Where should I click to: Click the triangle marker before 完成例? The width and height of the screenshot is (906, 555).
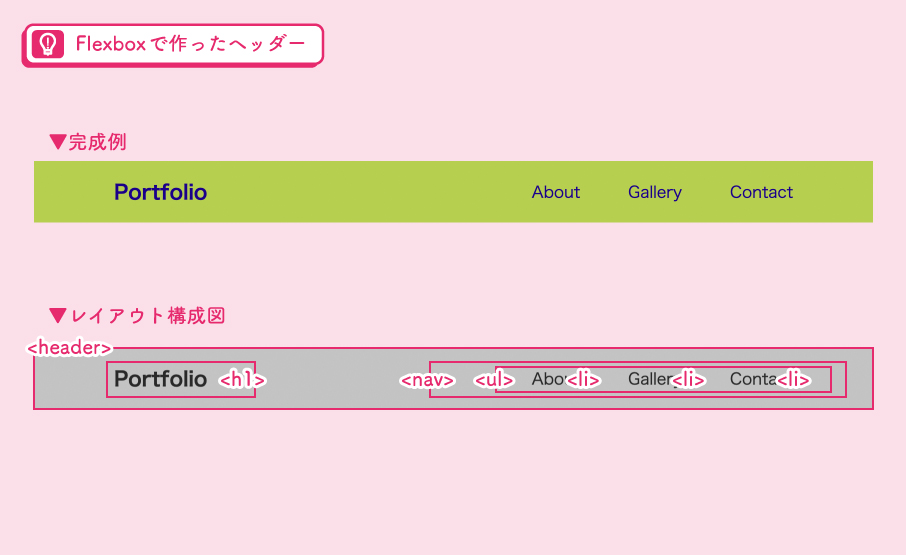pyautogui.click(x=57, y=142)
